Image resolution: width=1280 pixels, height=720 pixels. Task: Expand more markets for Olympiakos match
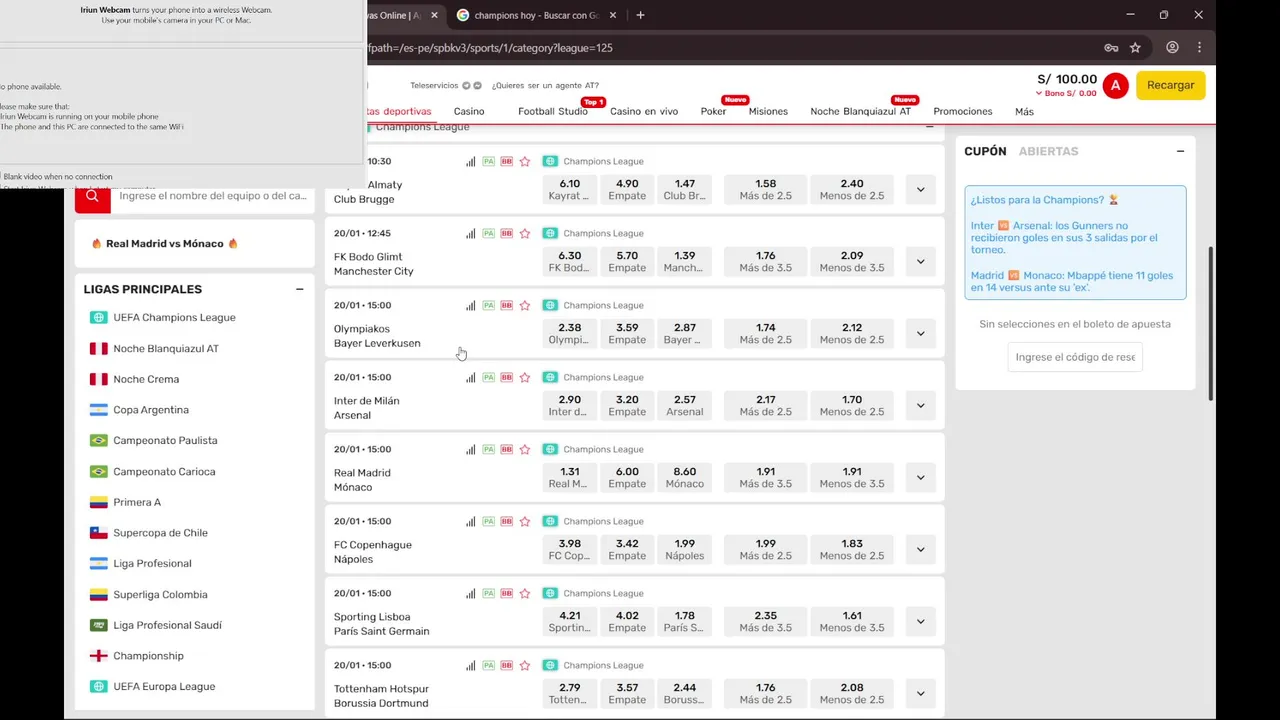921,333
